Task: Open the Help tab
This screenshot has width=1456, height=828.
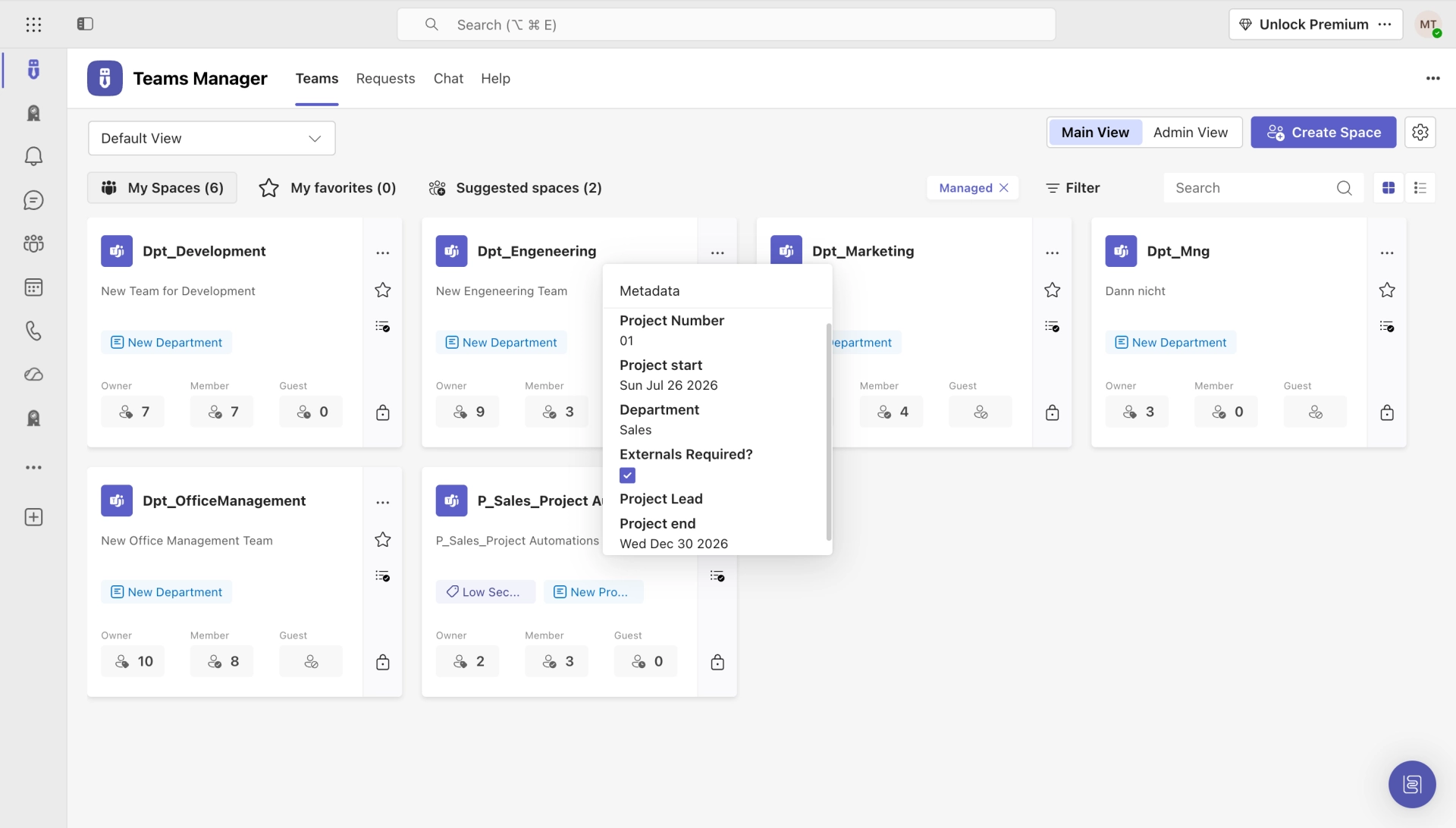Action: click(x=495, y=78)
